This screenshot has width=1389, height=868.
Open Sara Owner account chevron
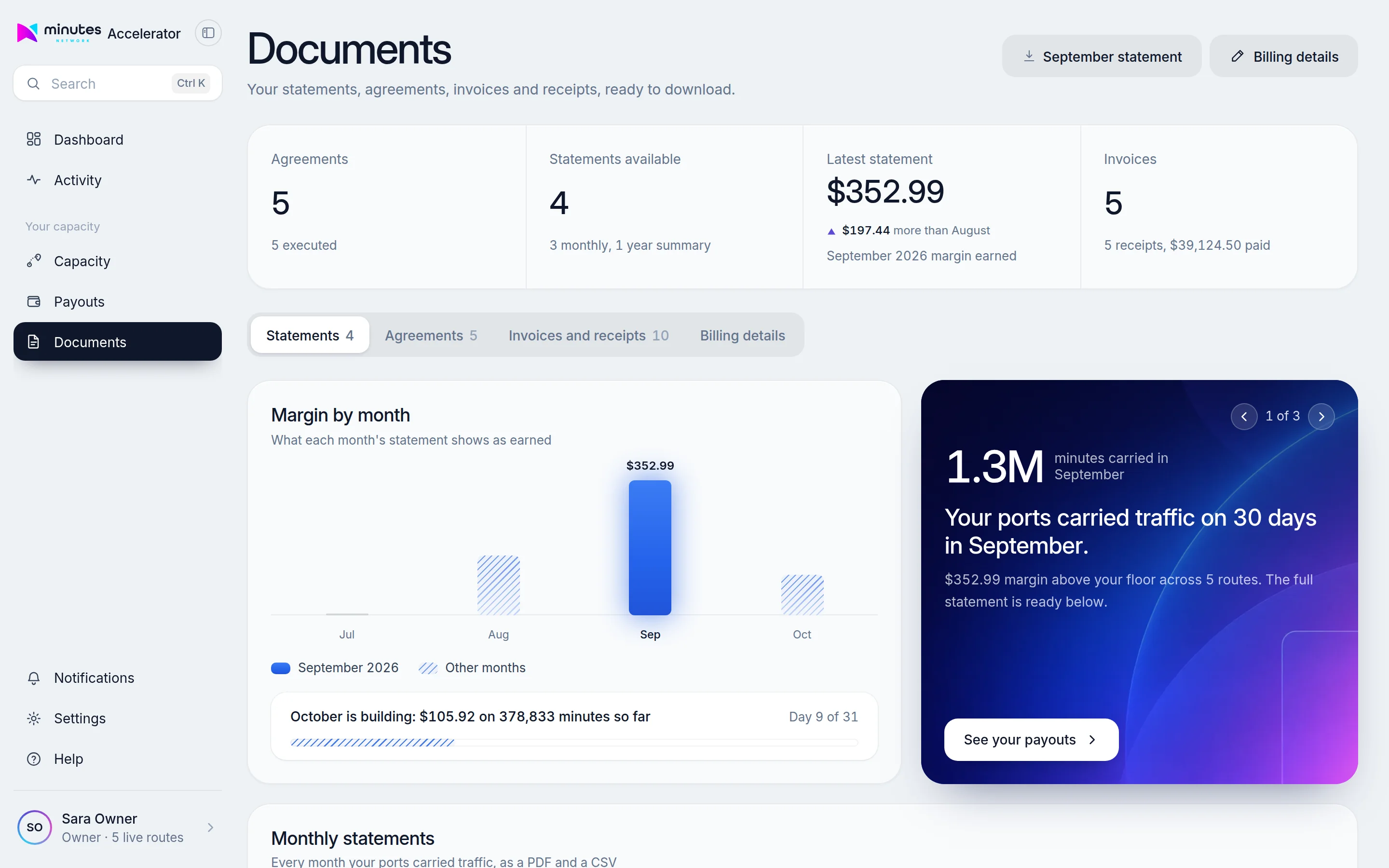(x=211, y=827)
